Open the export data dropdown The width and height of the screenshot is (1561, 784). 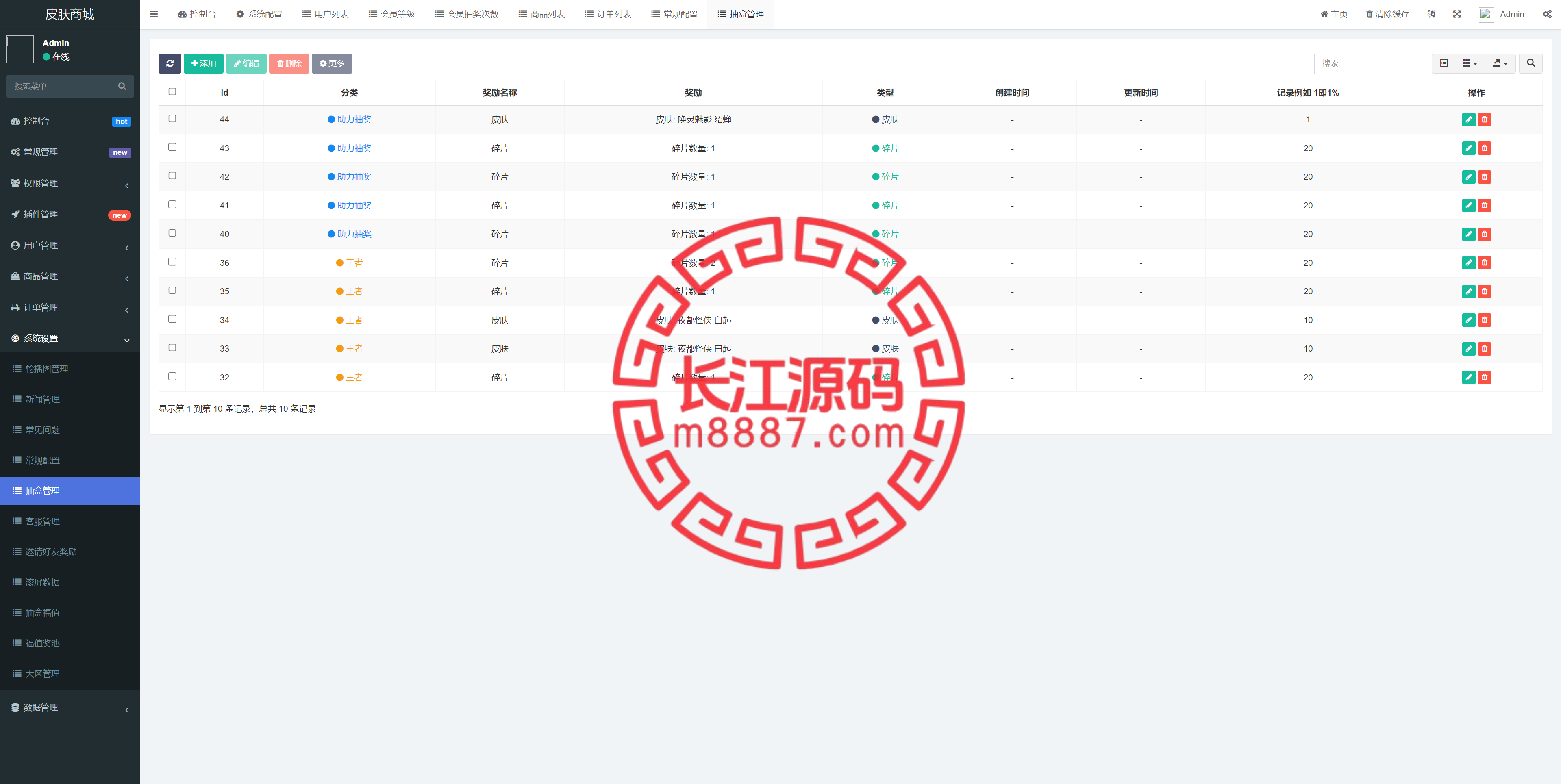click(x=1500, y=63)
